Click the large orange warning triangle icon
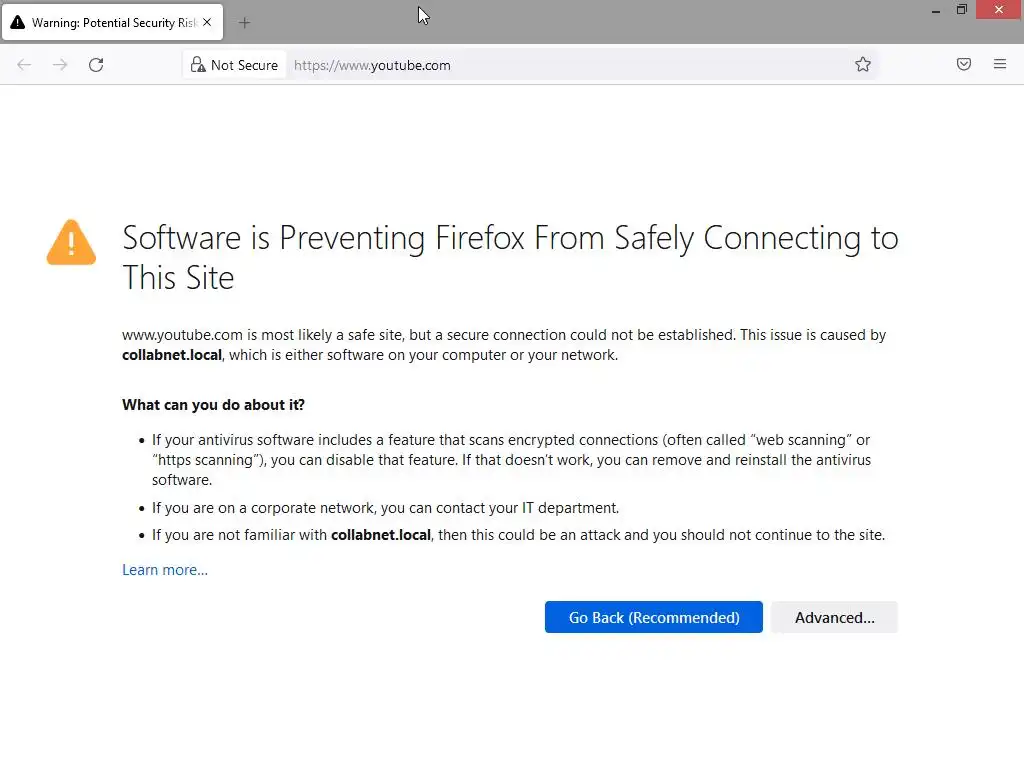 [x=71, y=243]
